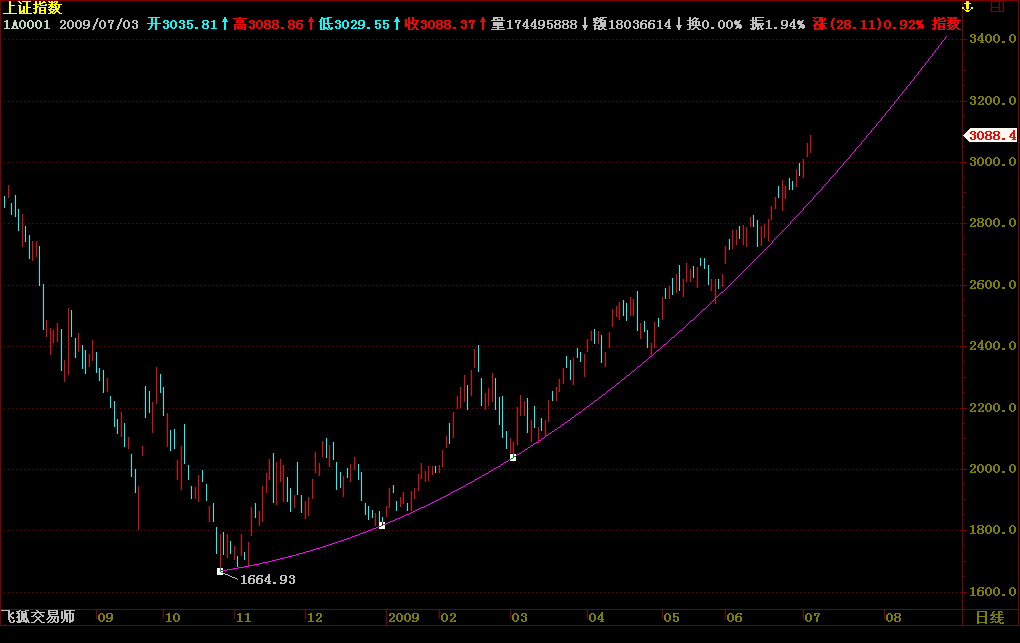Click the 2200.0 price axis label
Viewport: 1020px width, 643px height.
tap(992, 408)
